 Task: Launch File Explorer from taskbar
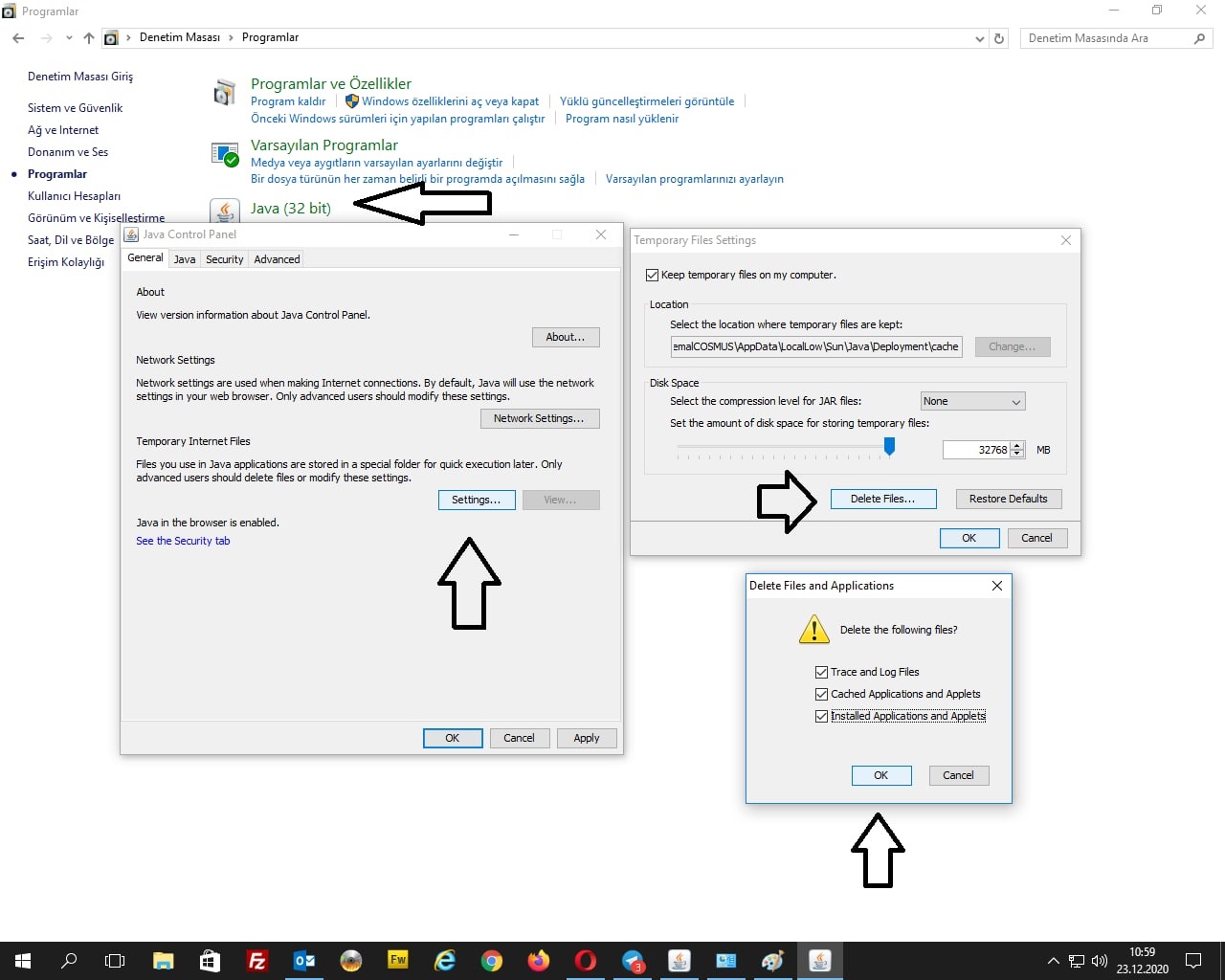[163, 961]
